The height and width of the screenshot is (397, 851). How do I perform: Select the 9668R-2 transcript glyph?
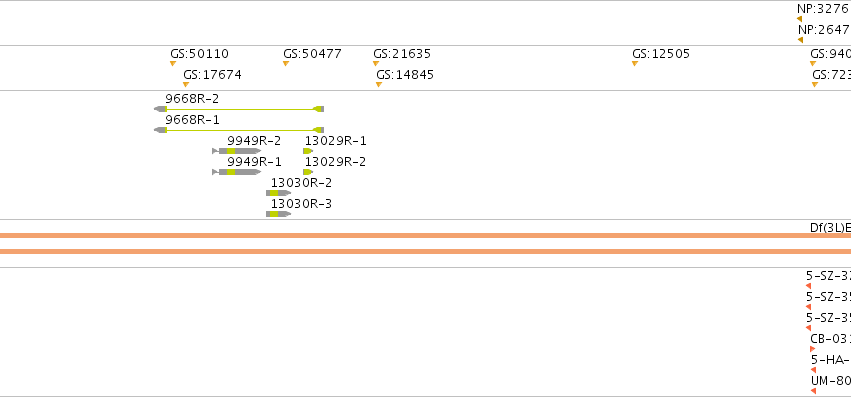[239, 109]
